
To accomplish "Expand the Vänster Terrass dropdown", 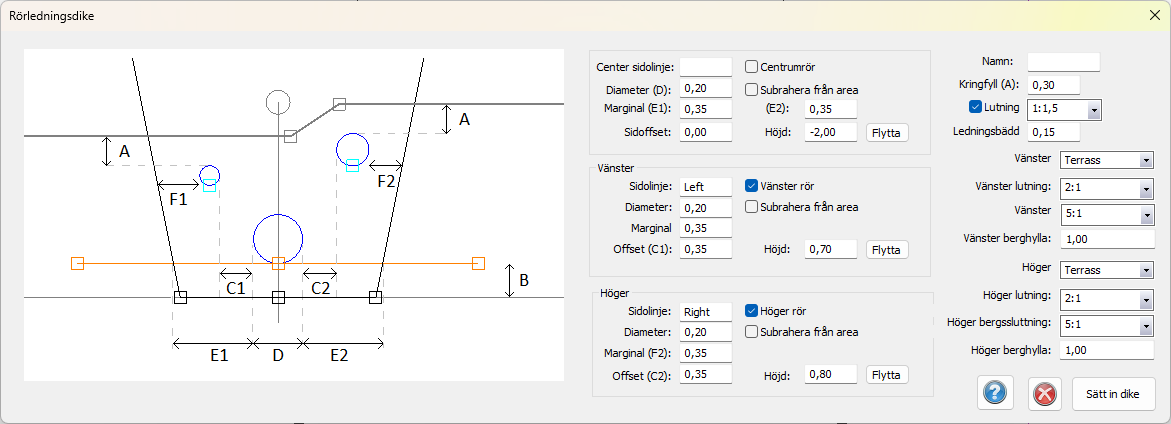I will pyautogui.click(x=1145, y=160).
